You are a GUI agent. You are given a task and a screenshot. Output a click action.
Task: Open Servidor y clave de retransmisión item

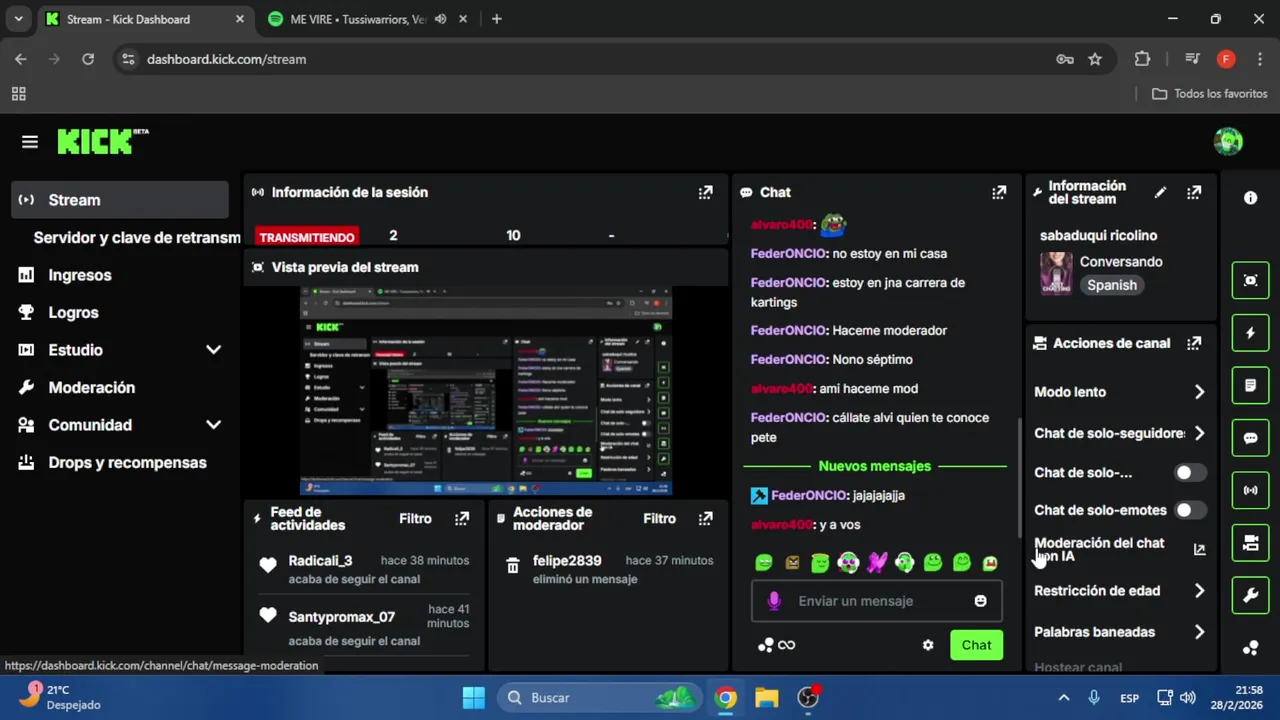tap(137, 237)
